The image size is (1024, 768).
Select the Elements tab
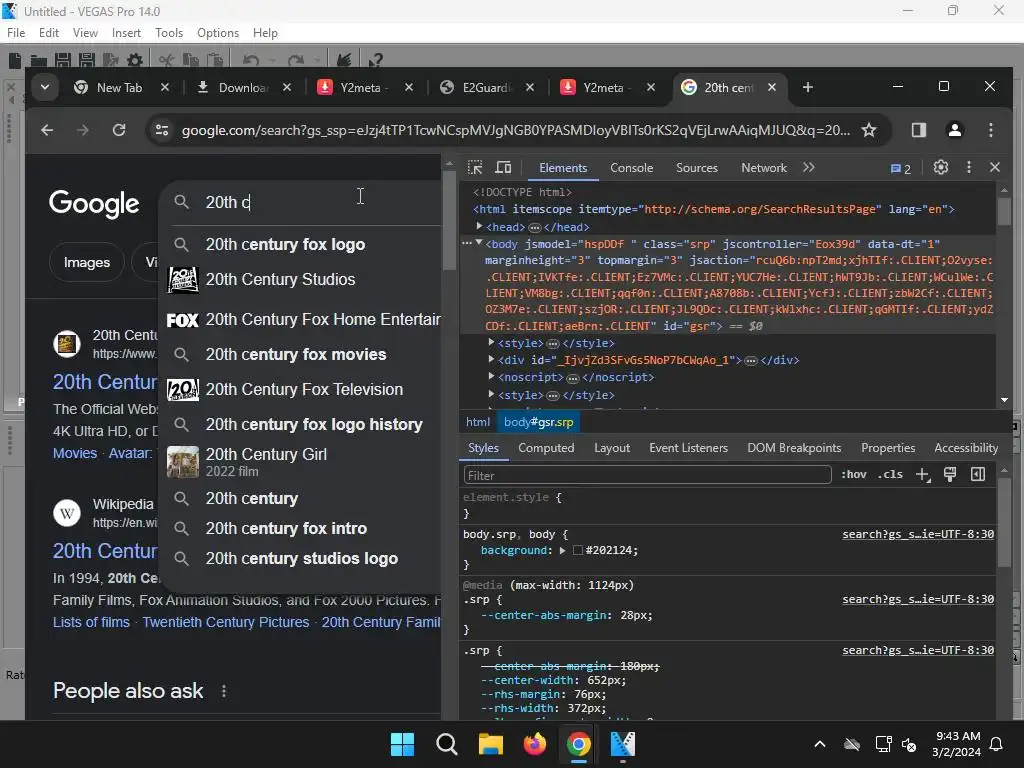click(x=563, y=168)
